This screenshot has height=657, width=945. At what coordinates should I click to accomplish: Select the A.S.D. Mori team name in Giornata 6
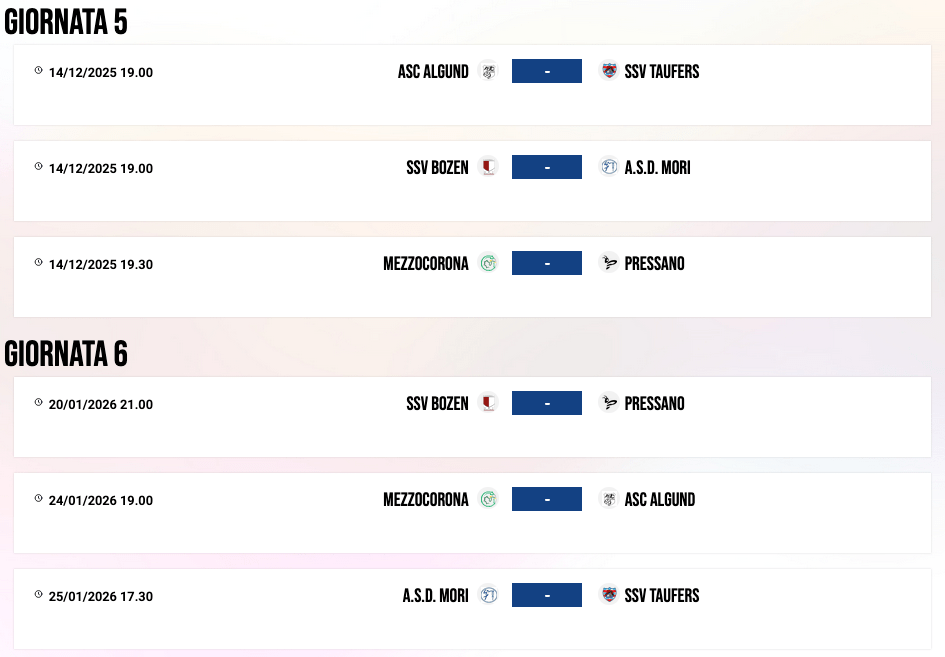[x=435, y=596]
